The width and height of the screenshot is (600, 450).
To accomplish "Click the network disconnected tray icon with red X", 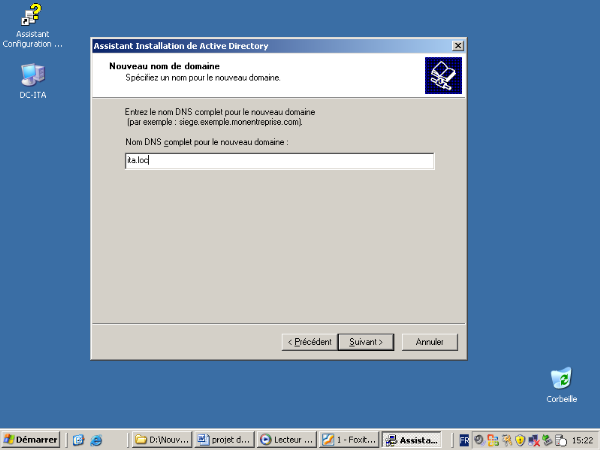I will point(533,440).
